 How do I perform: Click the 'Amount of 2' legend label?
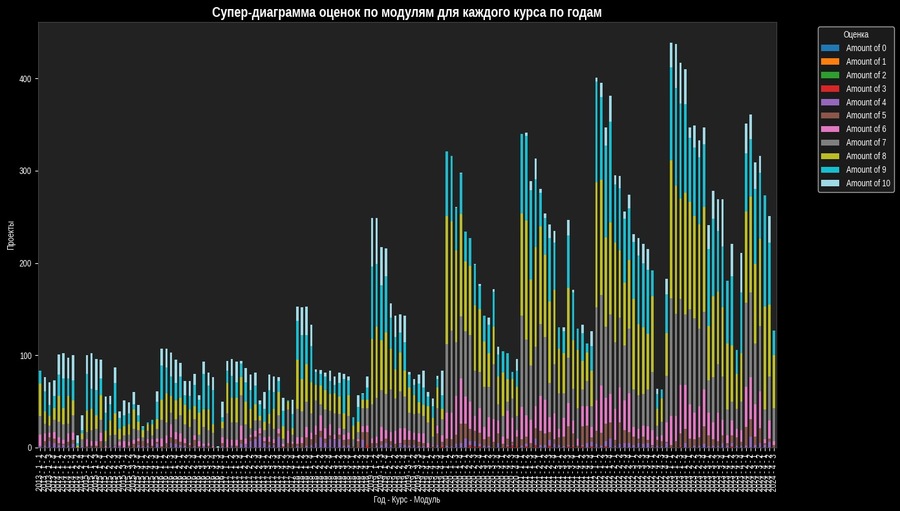pos(866,75)
